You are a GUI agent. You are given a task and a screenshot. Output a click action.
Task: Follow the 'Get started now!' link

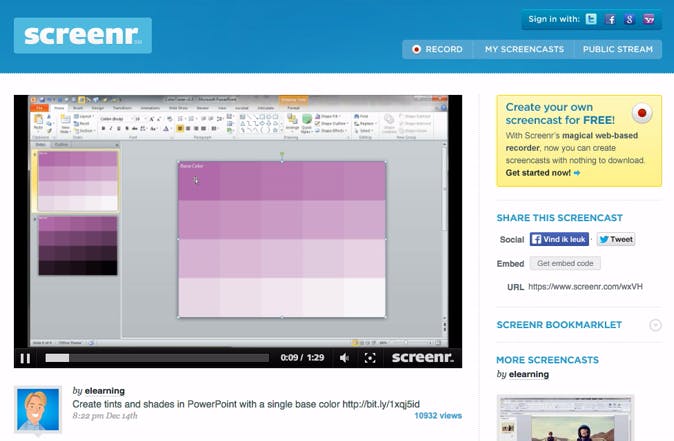click(543, 173)
